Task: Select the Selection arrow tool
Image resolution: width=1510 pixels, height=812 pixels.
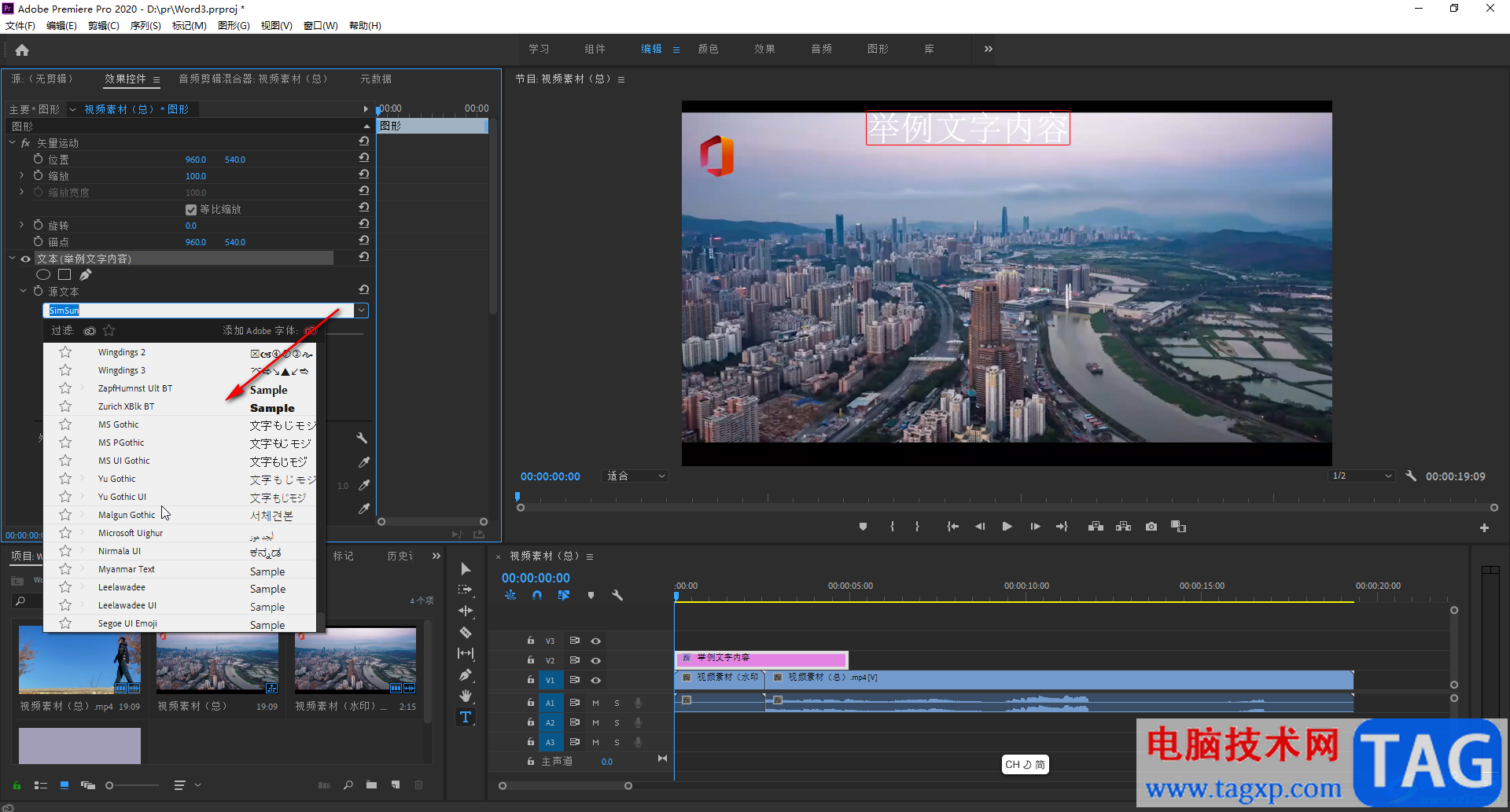Action: 466,568
